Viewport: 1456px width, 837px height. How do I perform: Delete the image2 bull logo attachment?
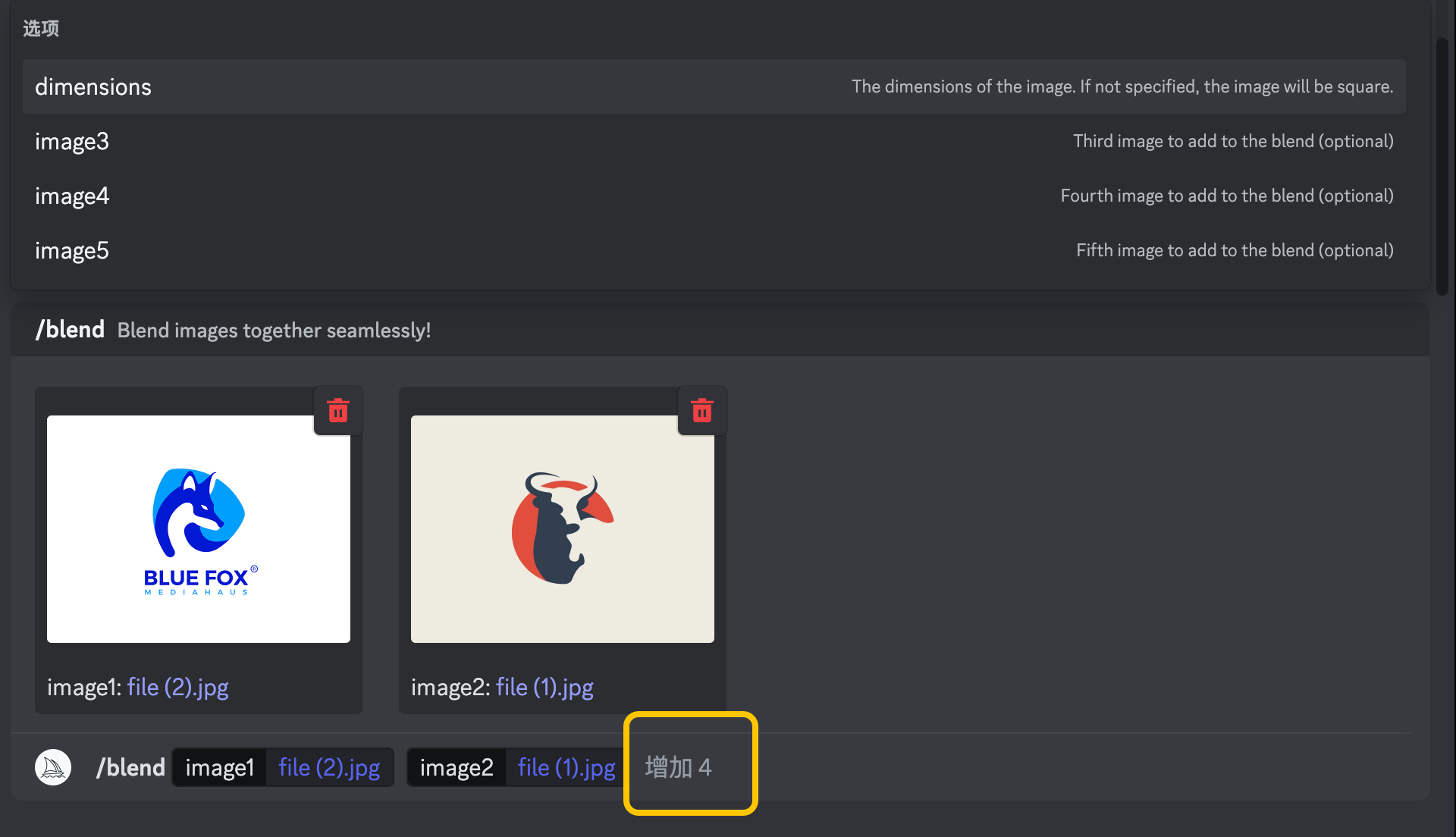click(702, 411)
